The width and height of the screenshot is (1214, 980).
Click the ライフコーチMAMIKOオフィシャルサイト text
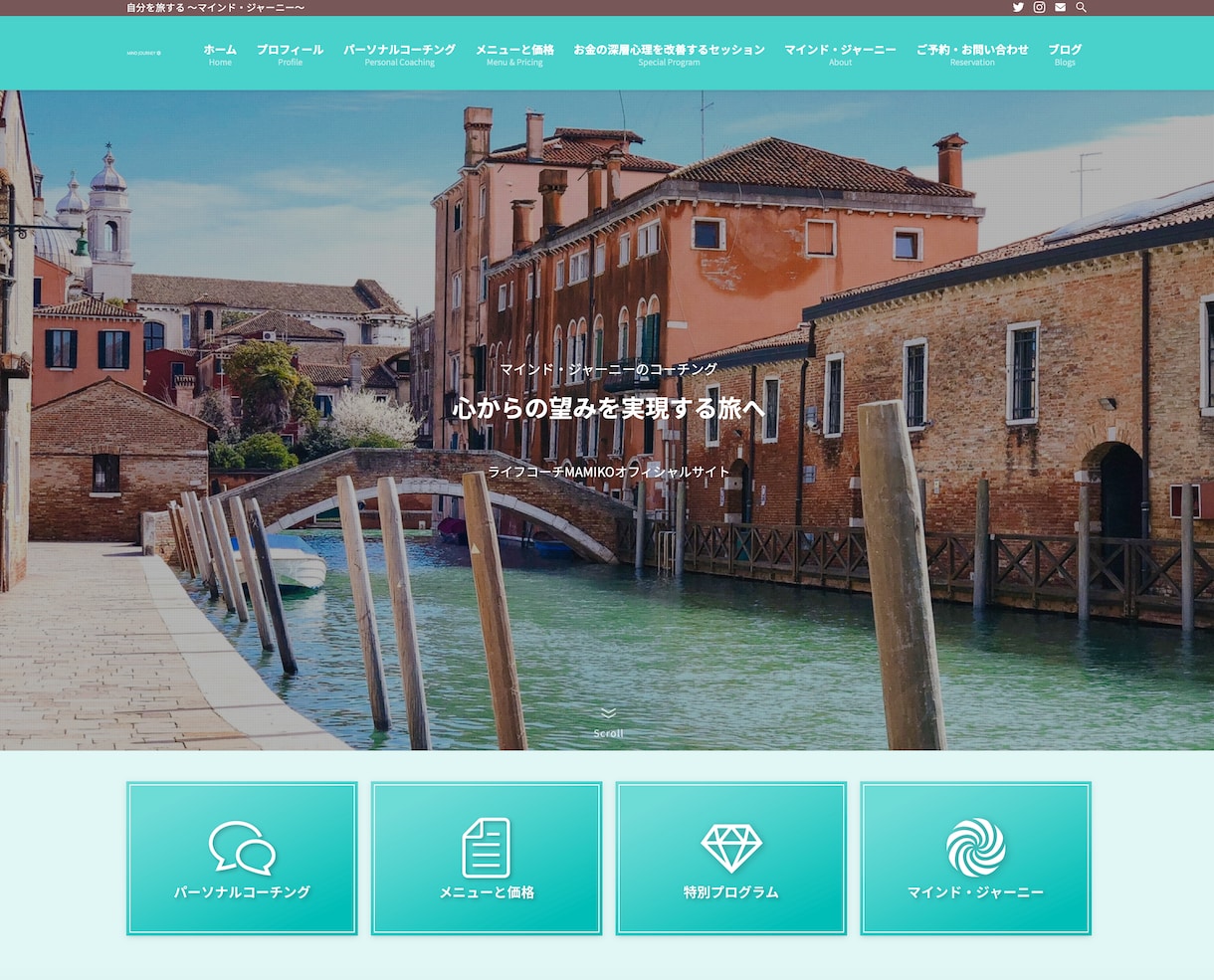click(608, 472)
